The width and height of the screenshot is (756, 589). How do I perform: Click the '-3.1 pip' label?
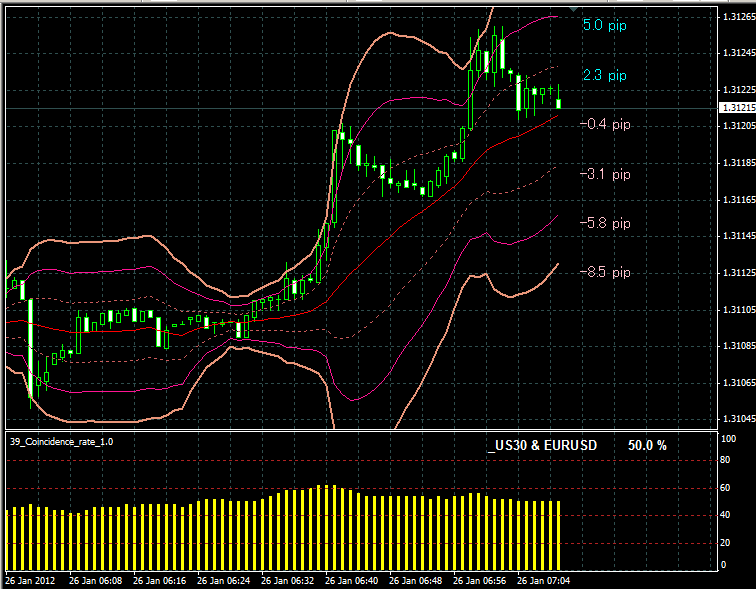tap(605, 174)
